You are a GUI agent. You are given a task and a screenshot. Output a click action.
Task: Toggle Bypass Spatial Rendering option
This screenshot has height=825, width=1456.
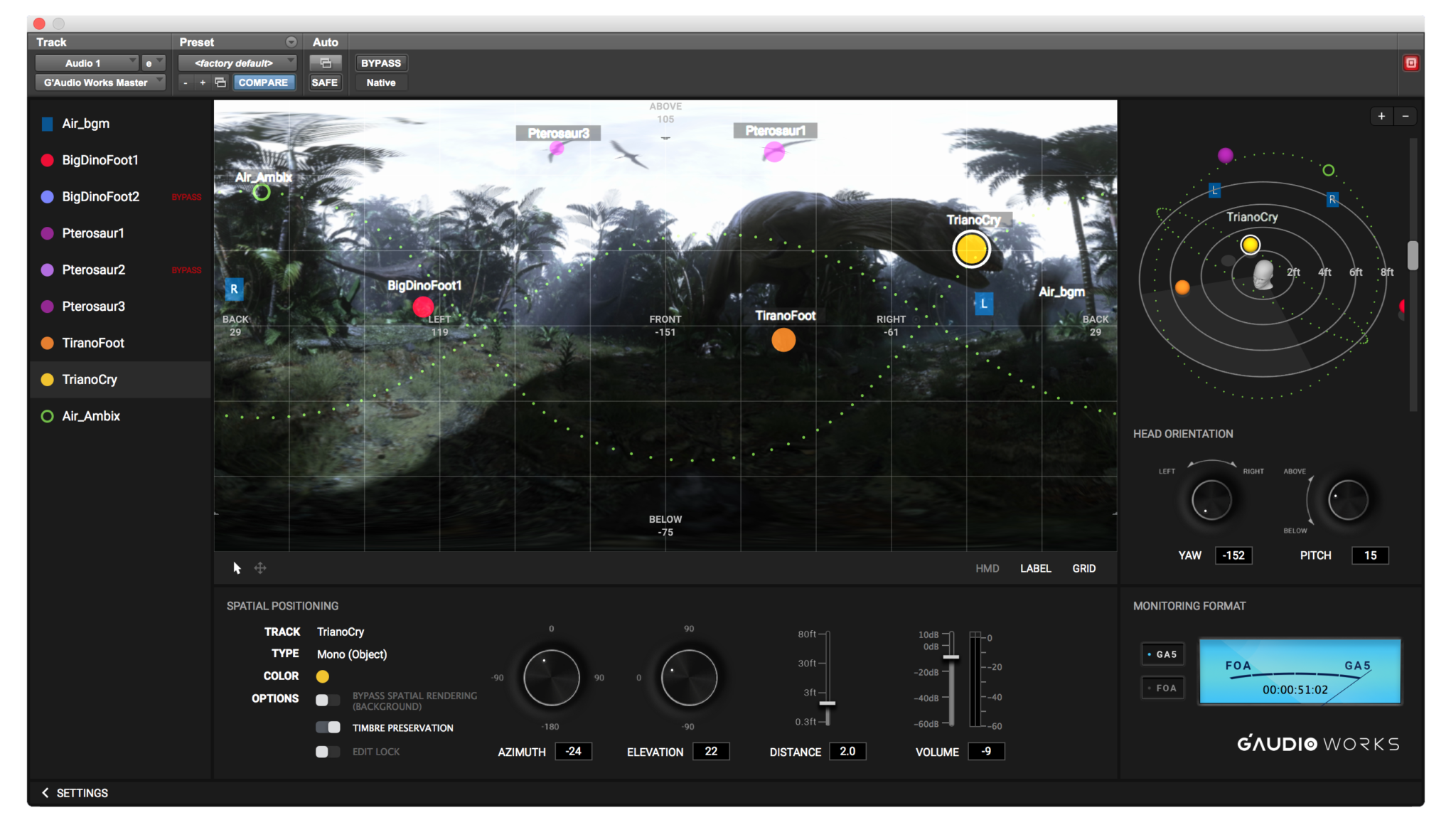(x=327, y=700)
